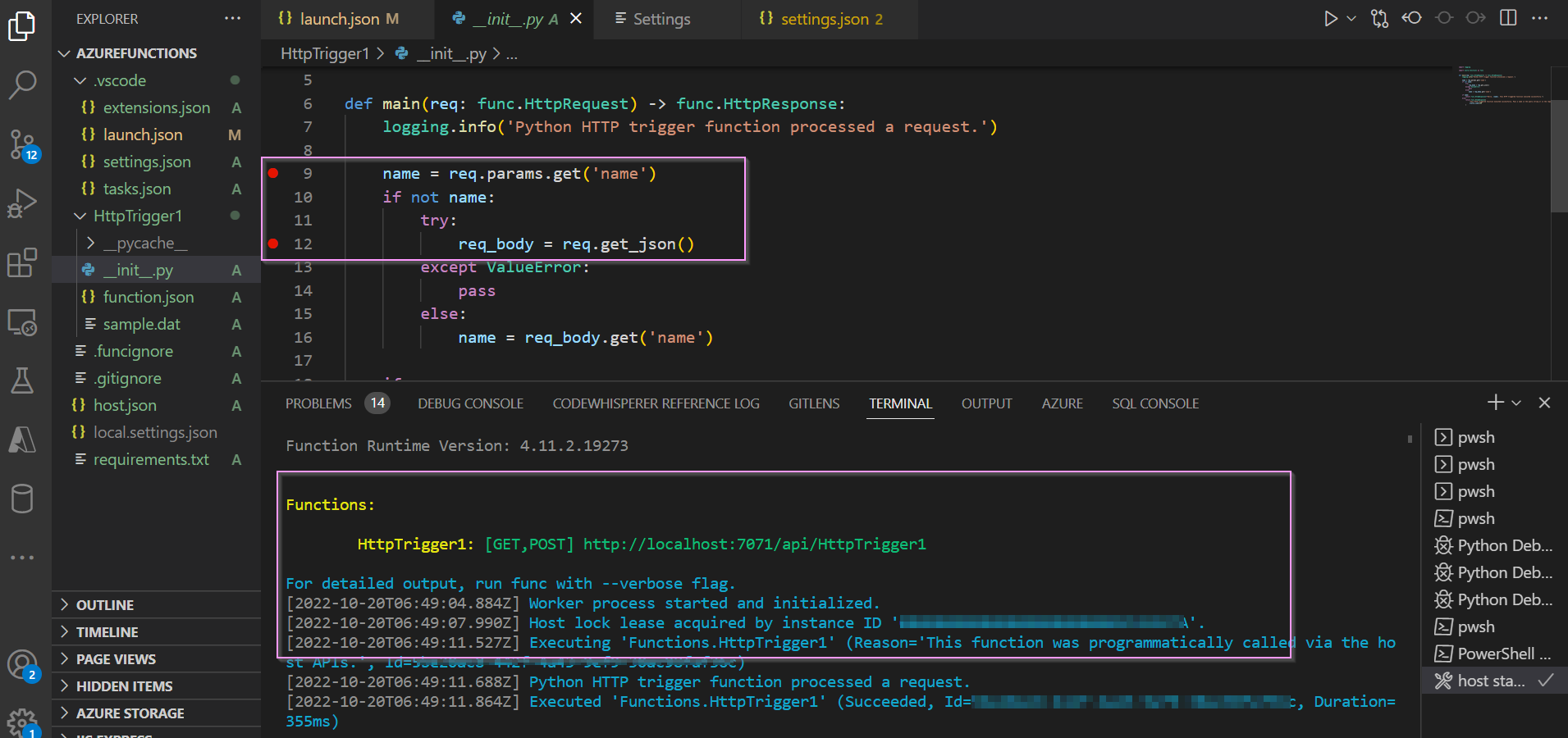
Task: Show additional activity bar views
Action: 22,558
